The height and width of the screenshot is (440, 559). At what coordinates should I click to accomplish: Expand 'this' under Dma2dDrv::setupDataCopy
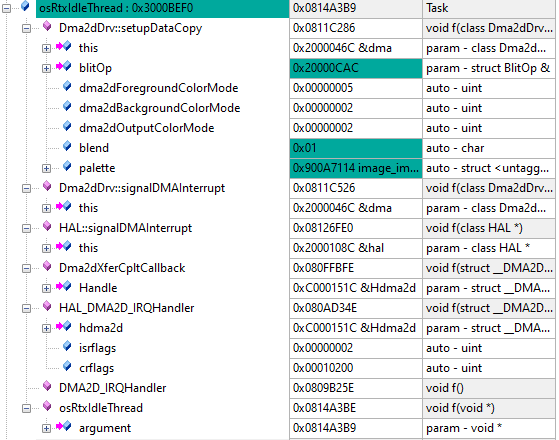pyautogui.click(x=46, y=48)
